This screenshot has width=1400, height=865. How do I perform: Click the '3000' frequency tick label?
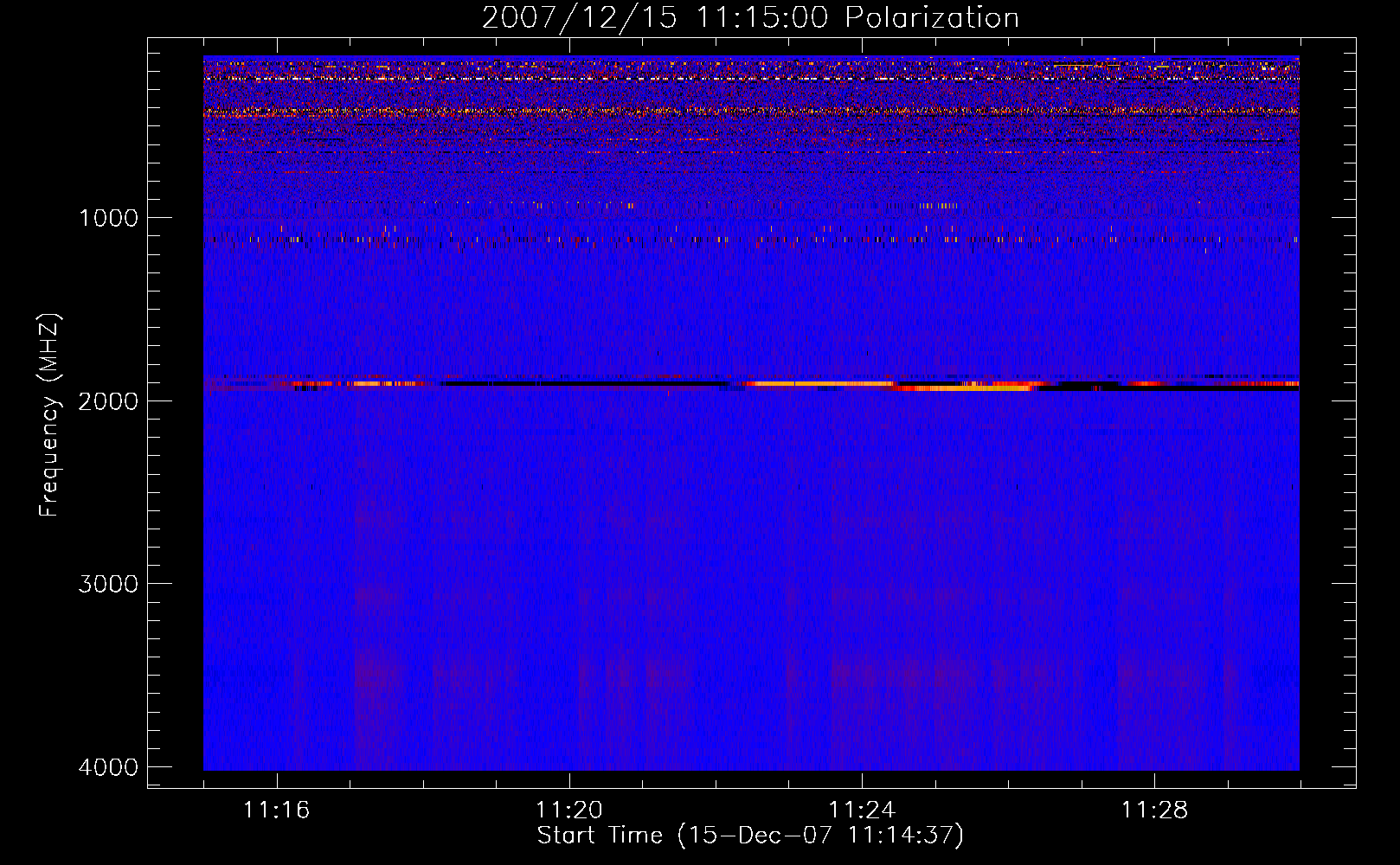pos(108,584)
